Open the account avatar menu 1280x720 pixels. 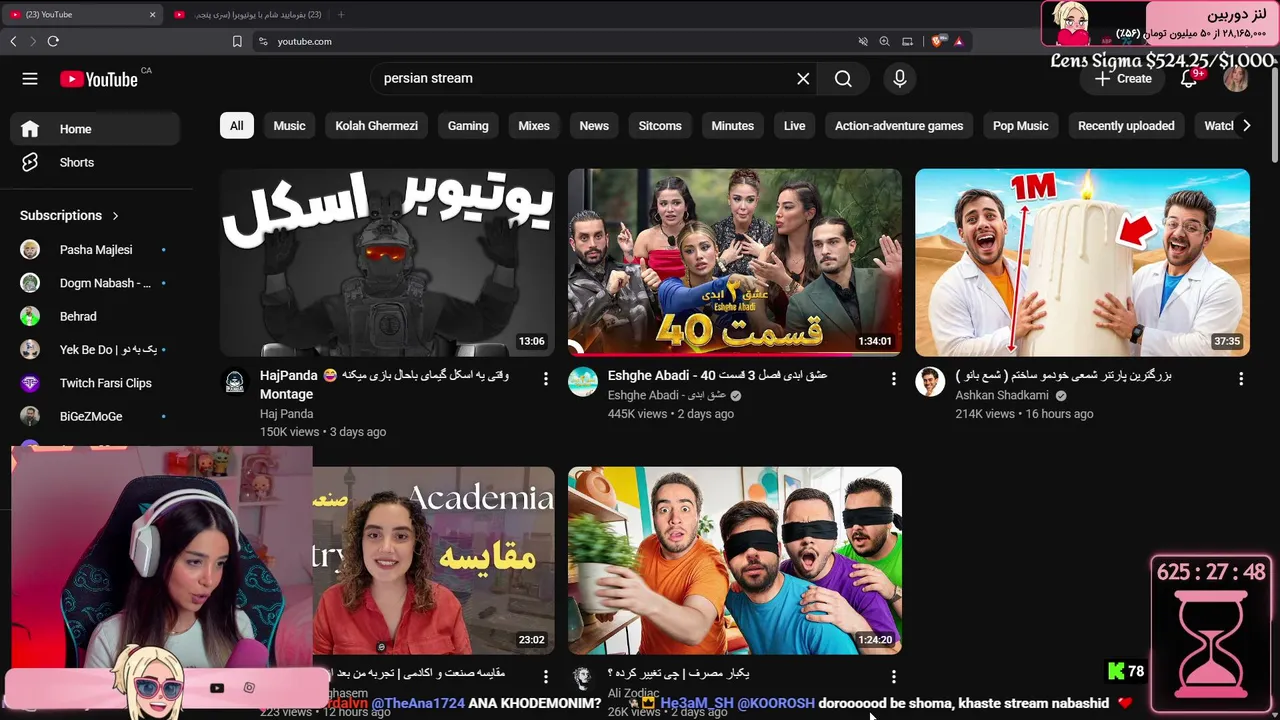[x=1236, y=79]
